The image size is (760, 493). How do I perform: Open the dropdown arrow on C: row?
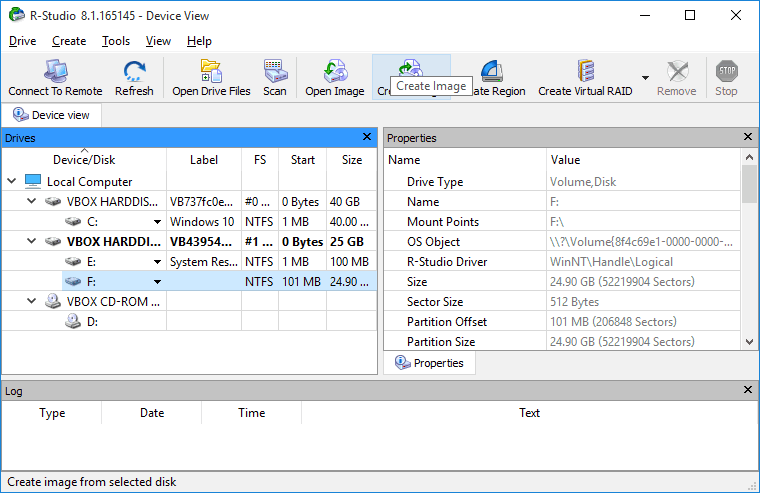click(157, 222)
